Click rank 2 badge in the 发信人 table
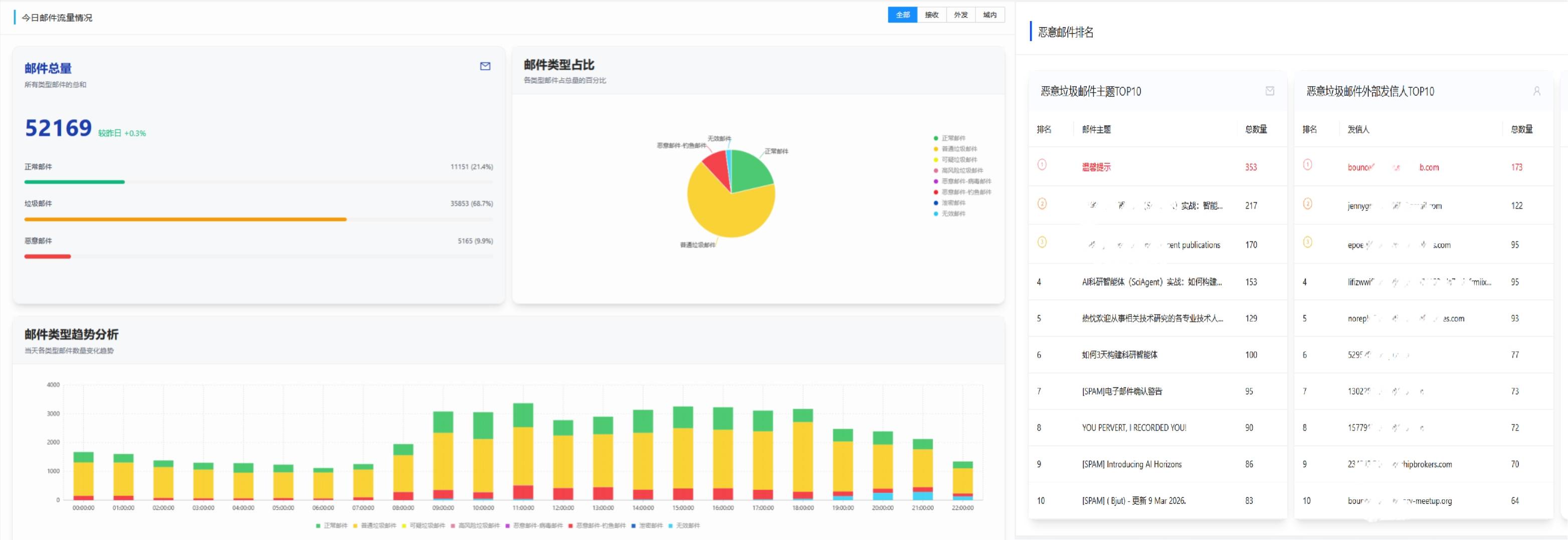The image size is (1568, 540). (x=1307, y=204)
